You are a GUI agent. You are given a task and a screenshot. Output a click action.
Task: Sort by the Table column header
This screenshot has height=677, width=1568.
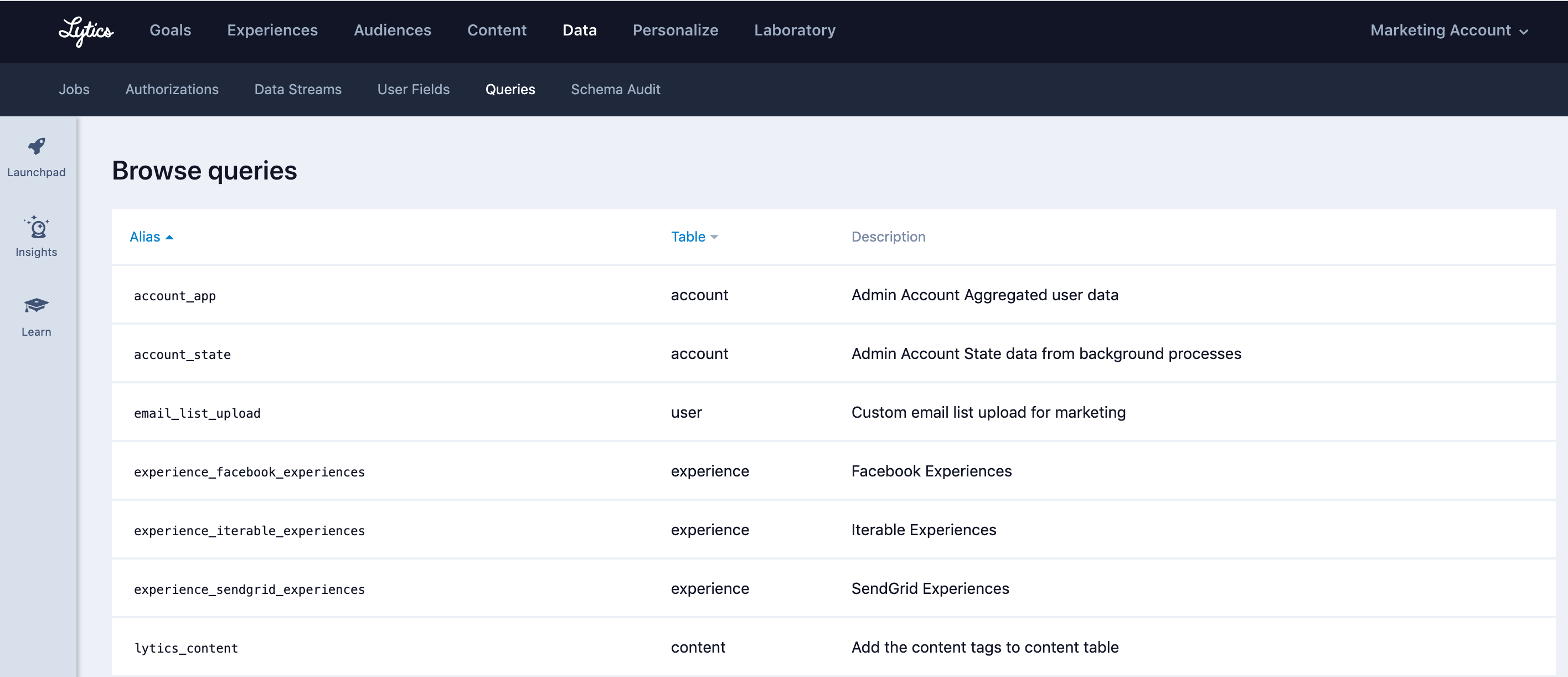point(694,237)
